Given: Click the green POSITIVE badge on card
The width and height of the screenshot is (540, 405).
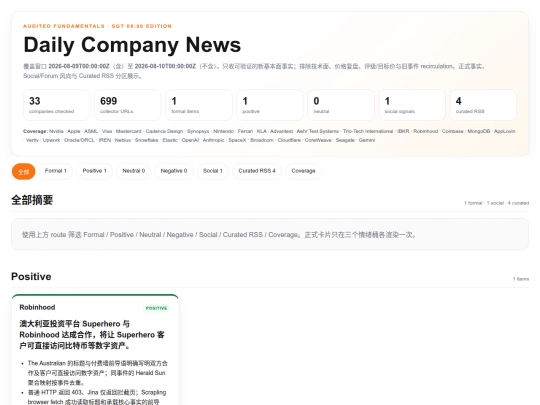Looking at the screenshot, I should [156, 308].
